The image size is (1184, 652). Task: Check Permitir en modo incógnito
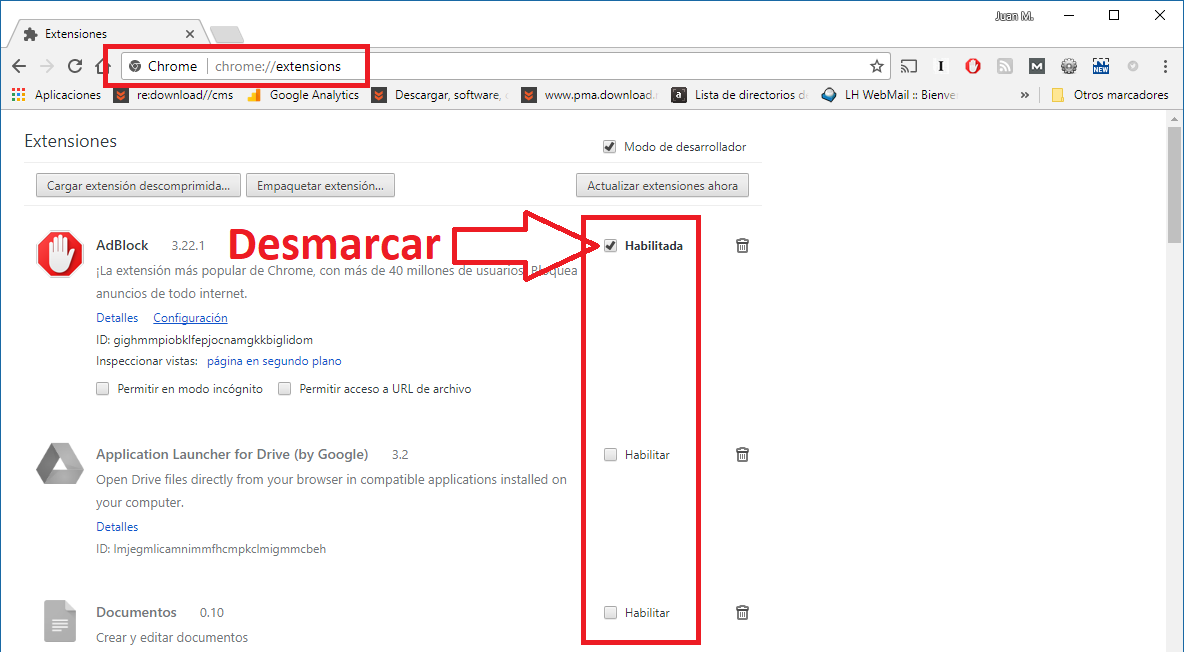coord(103,389)
